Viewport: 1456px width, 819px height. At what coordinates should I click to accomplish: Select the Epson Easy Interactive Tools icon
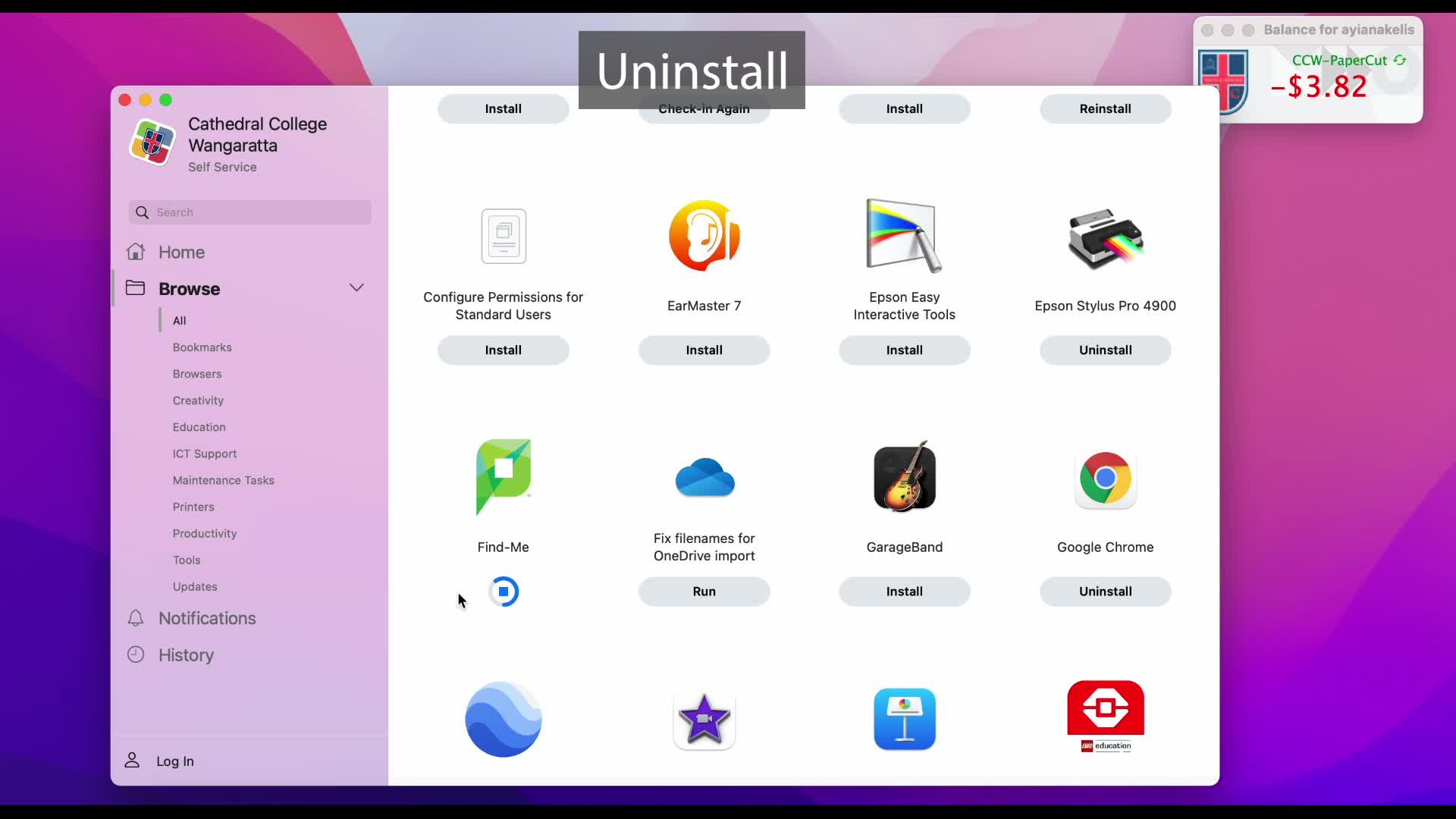coord(904,236)
